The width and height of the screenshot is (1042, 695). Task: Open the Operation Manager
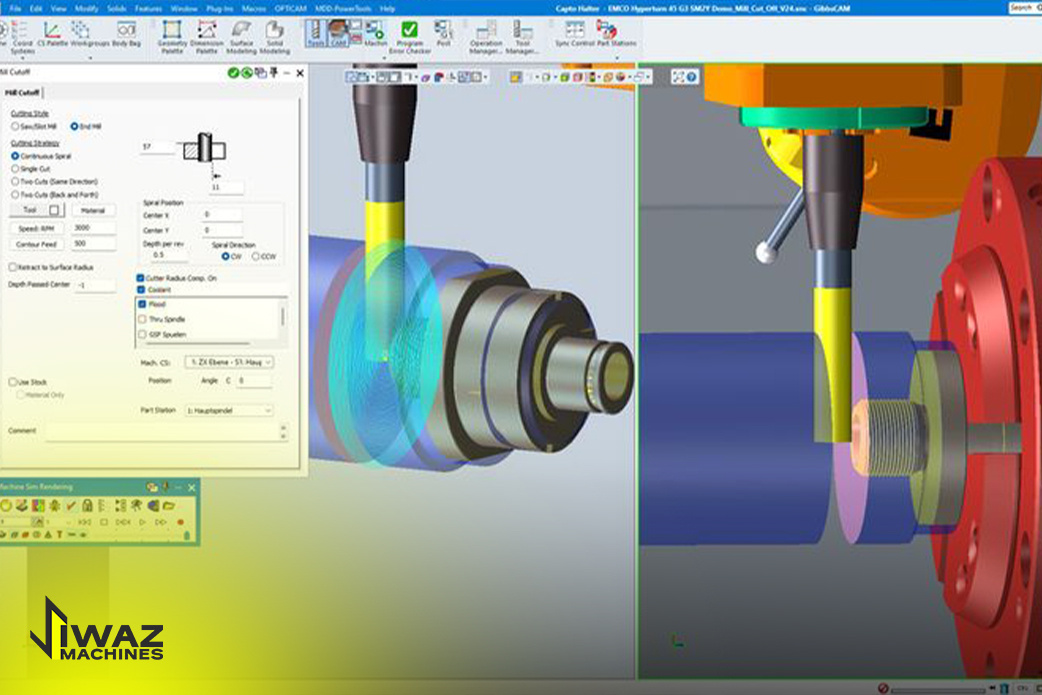click(486, 37)
